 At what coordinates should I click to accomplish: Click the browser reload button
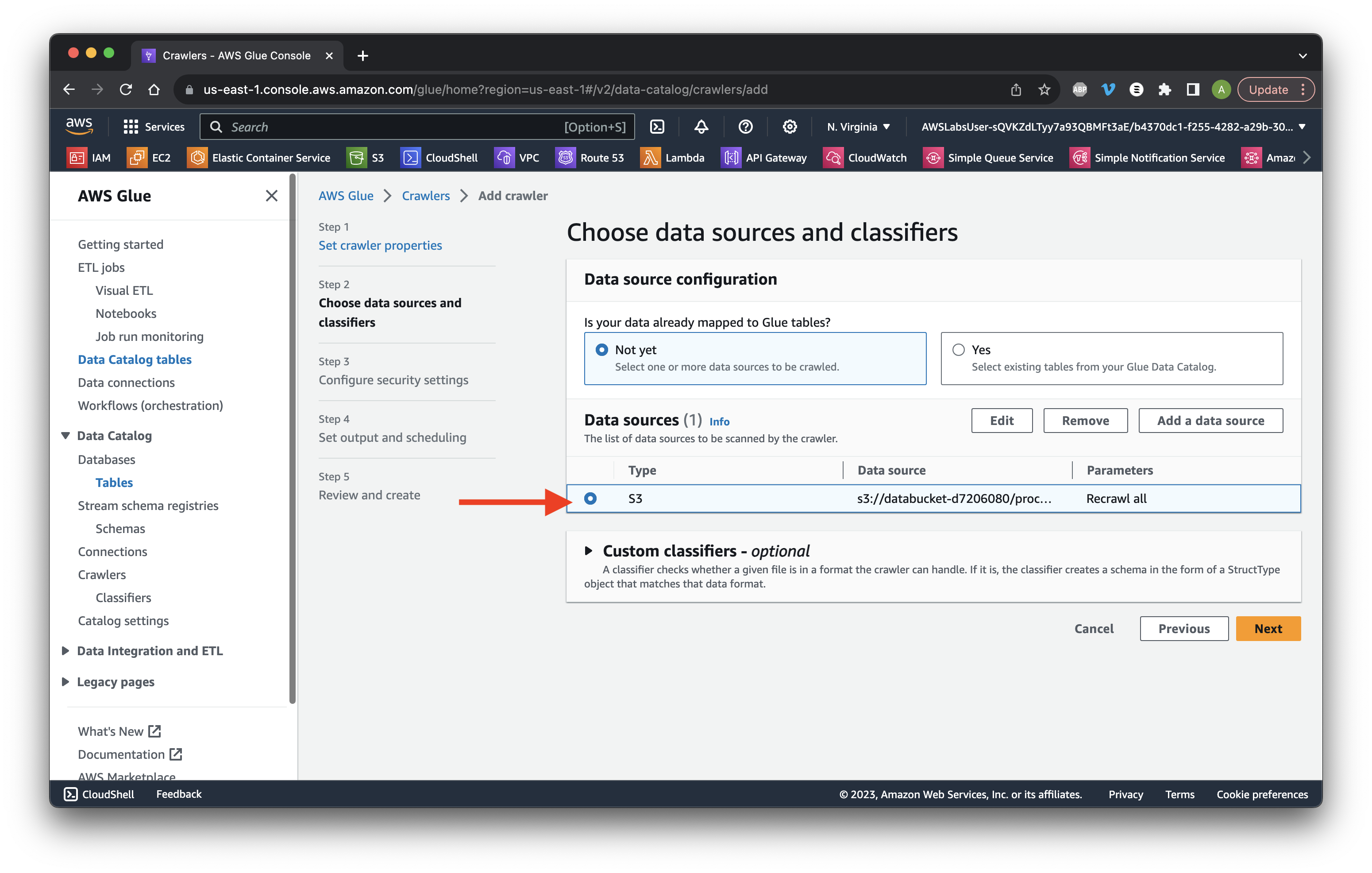pos(126,89)
